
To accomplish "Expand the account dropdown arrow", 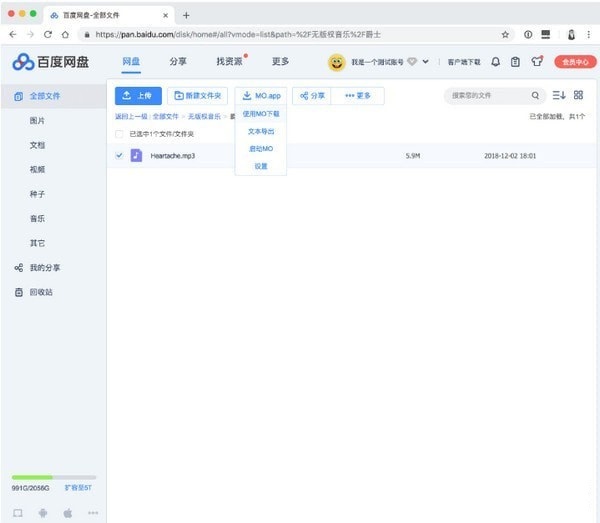I will coord(426,62).
